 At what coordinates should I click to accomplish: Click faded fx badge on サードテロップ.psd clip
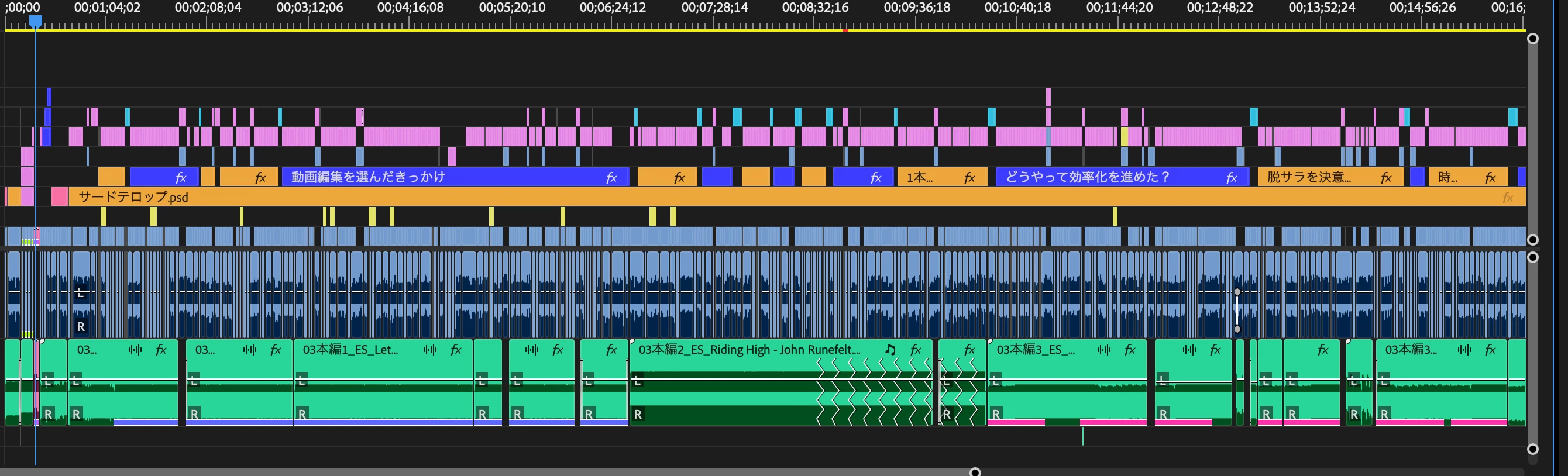(x=1508, y=197)
